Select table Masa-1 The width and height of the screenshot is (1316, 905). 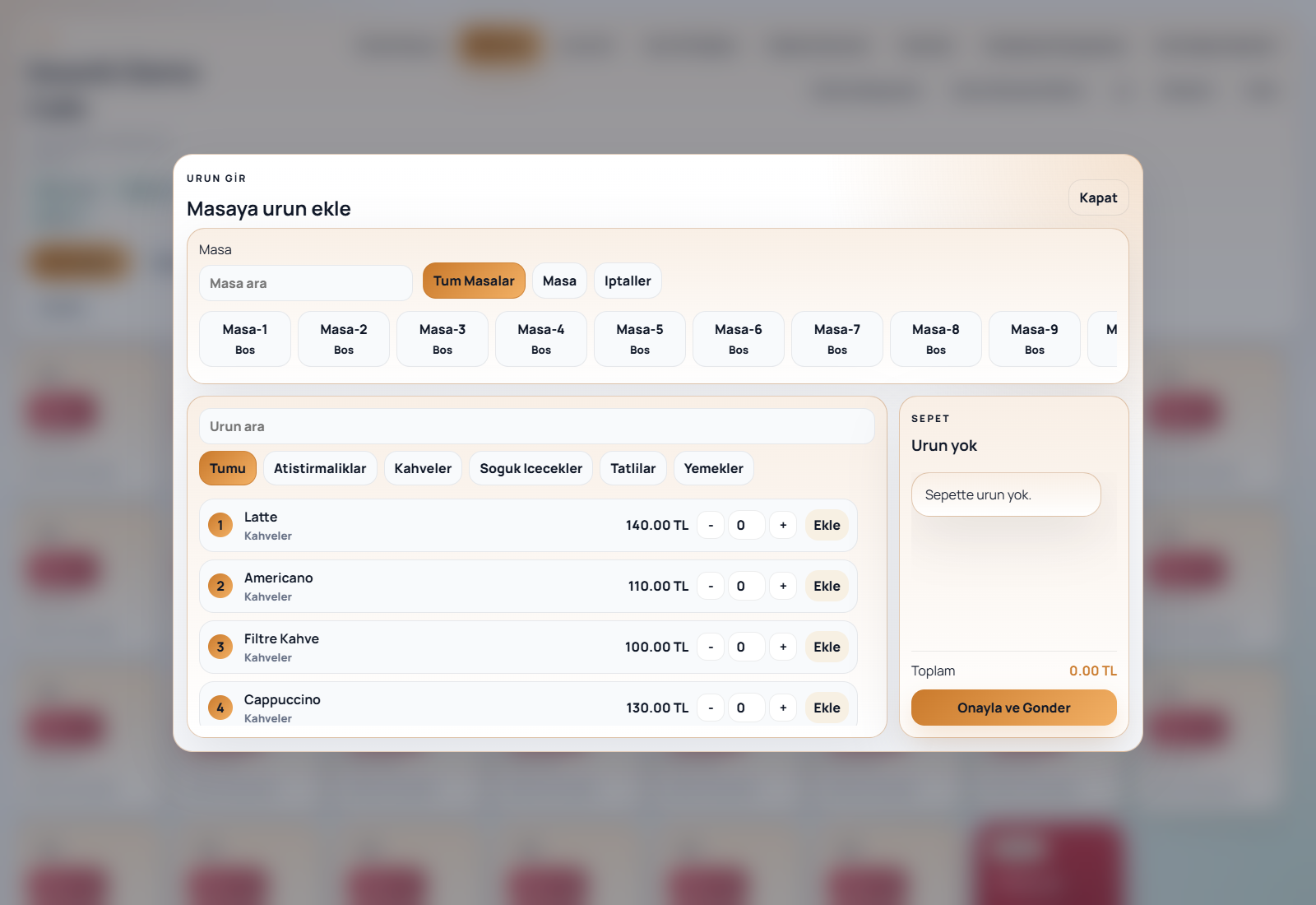coord(245,339)
